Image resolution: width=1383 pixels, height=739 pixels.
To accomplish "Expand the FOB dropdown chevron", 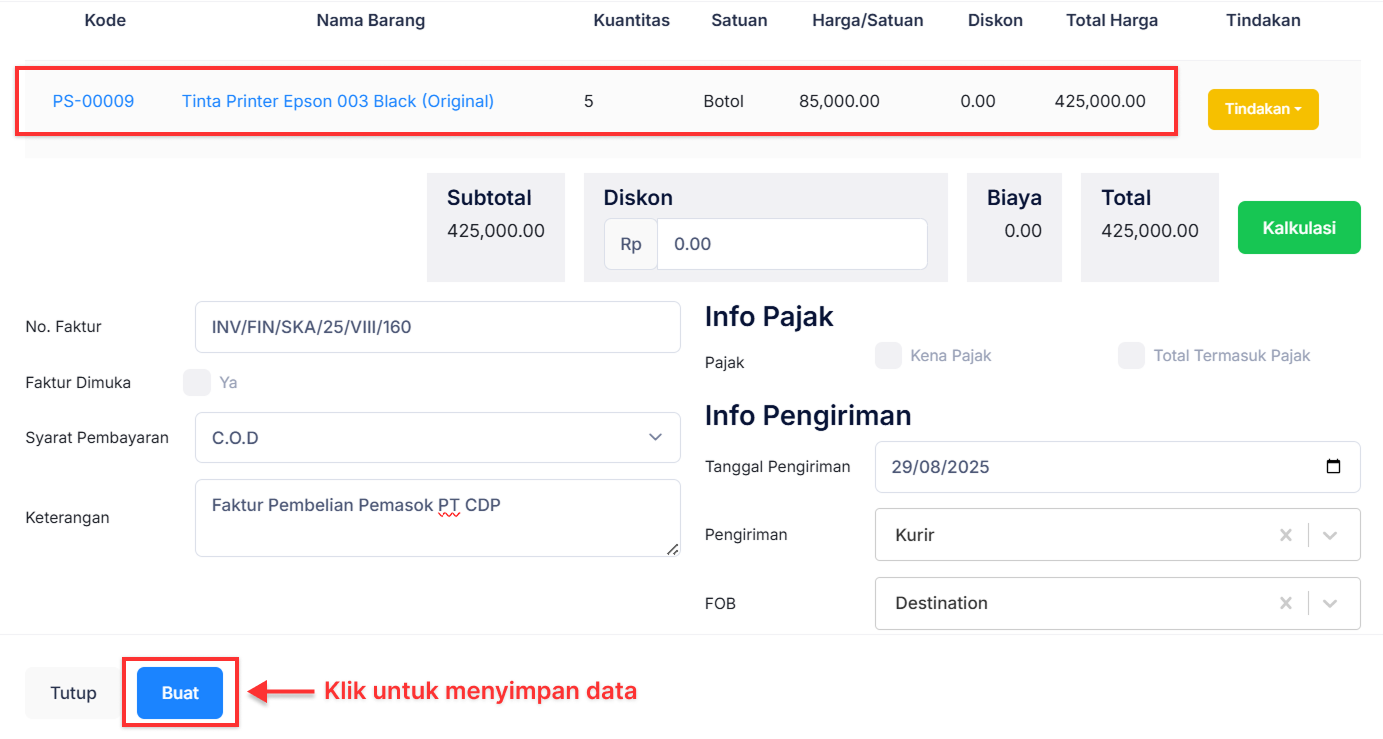I will pos(1331,603).
